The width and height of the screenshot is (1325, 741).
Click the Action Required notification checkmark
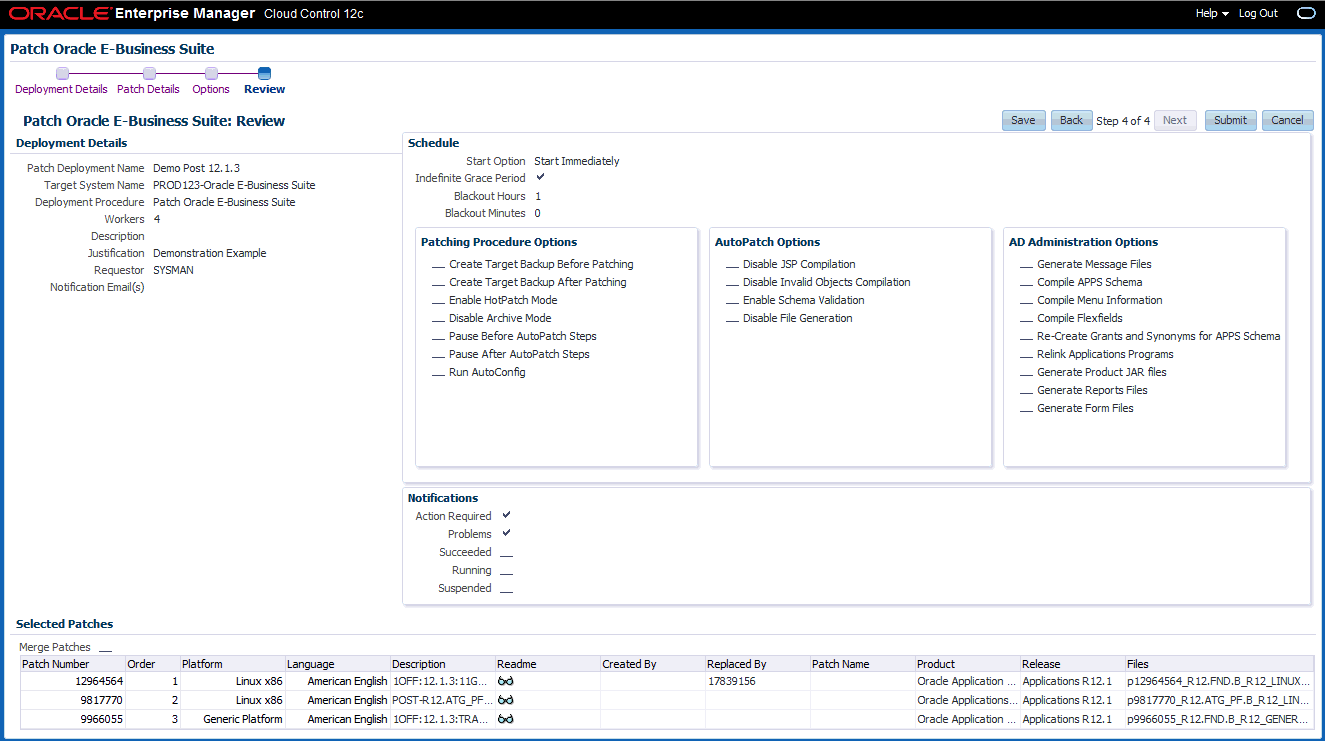pyautogui.click(x=506, y=515)
